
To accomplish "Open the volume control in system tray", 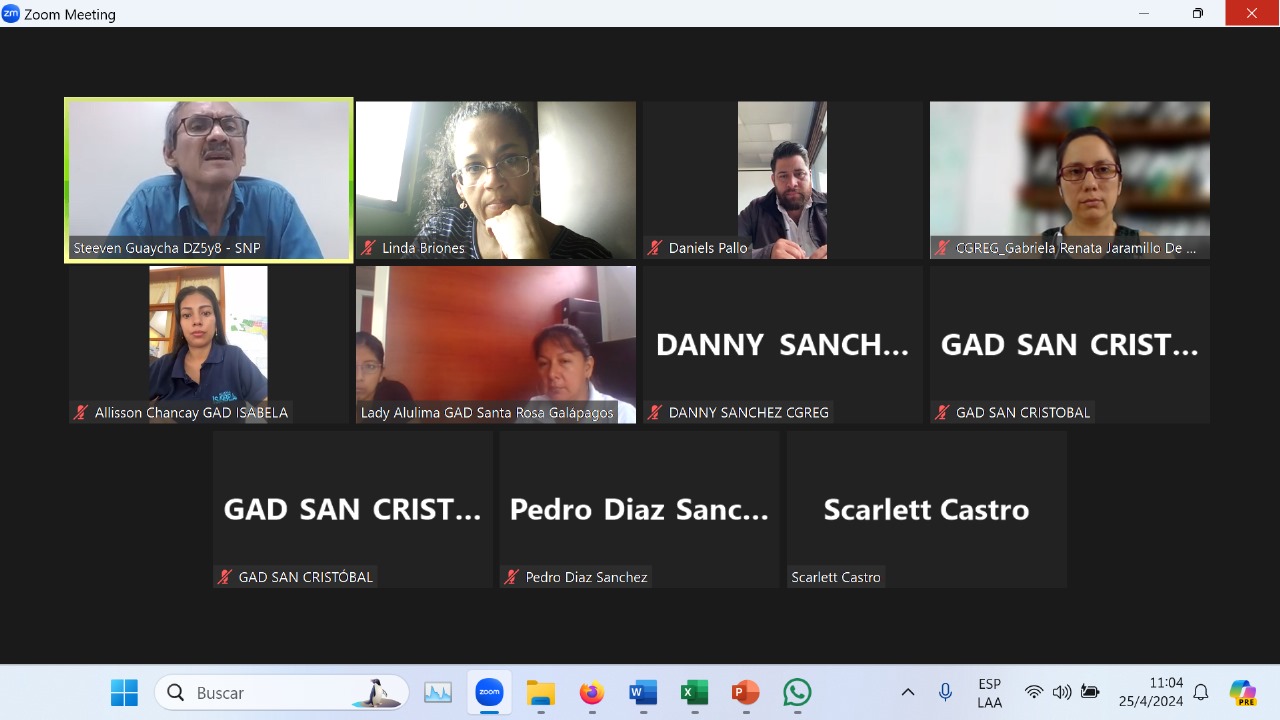I will tap(1062, 692).
